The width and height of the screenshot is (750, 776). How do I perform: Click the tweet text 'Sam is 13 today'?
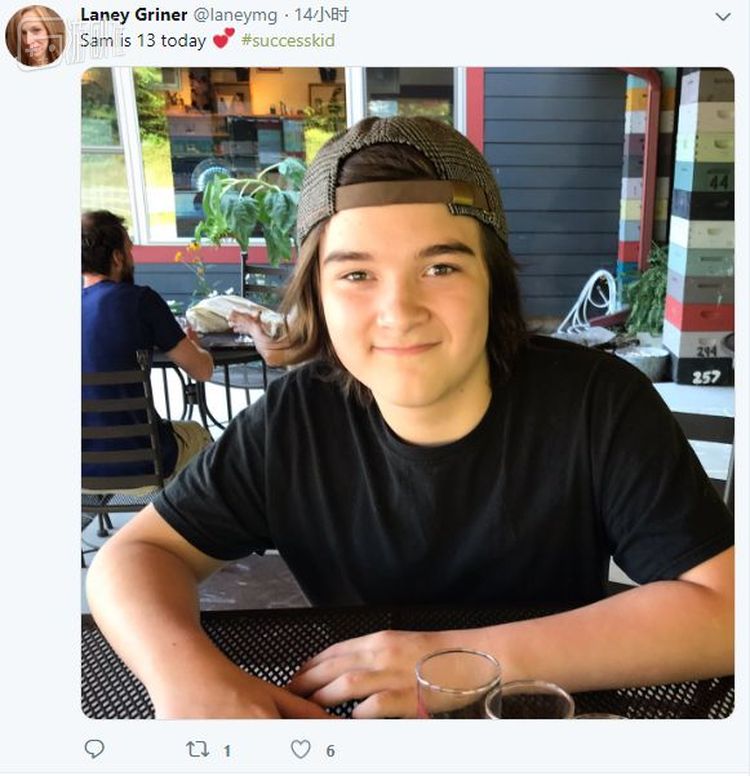142,41
